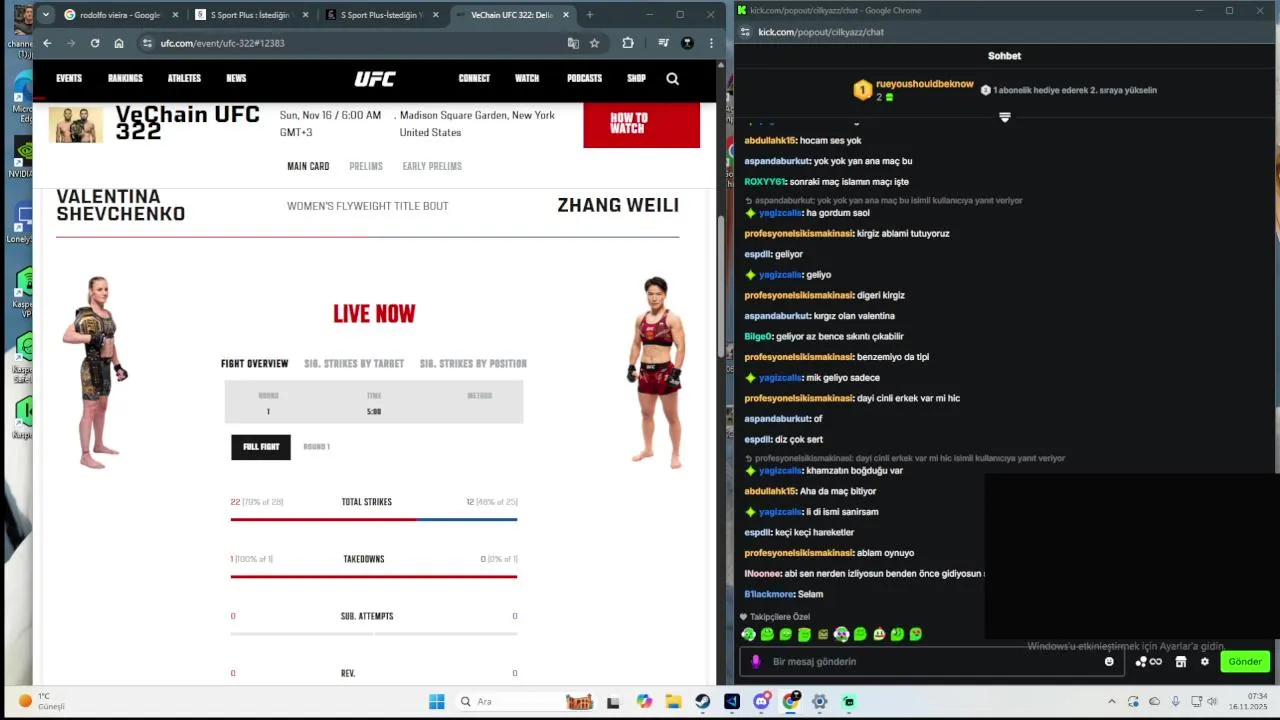Open Watch menu in UFC header

coord(527,78)
